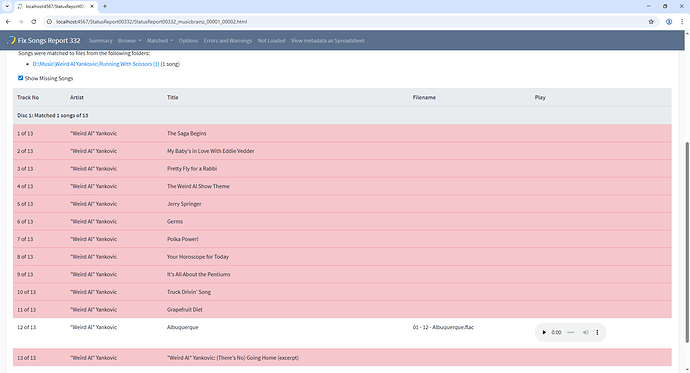Click the page vertical scrollbar
This screenshot has height=373, width=690.
pos(687,241)
